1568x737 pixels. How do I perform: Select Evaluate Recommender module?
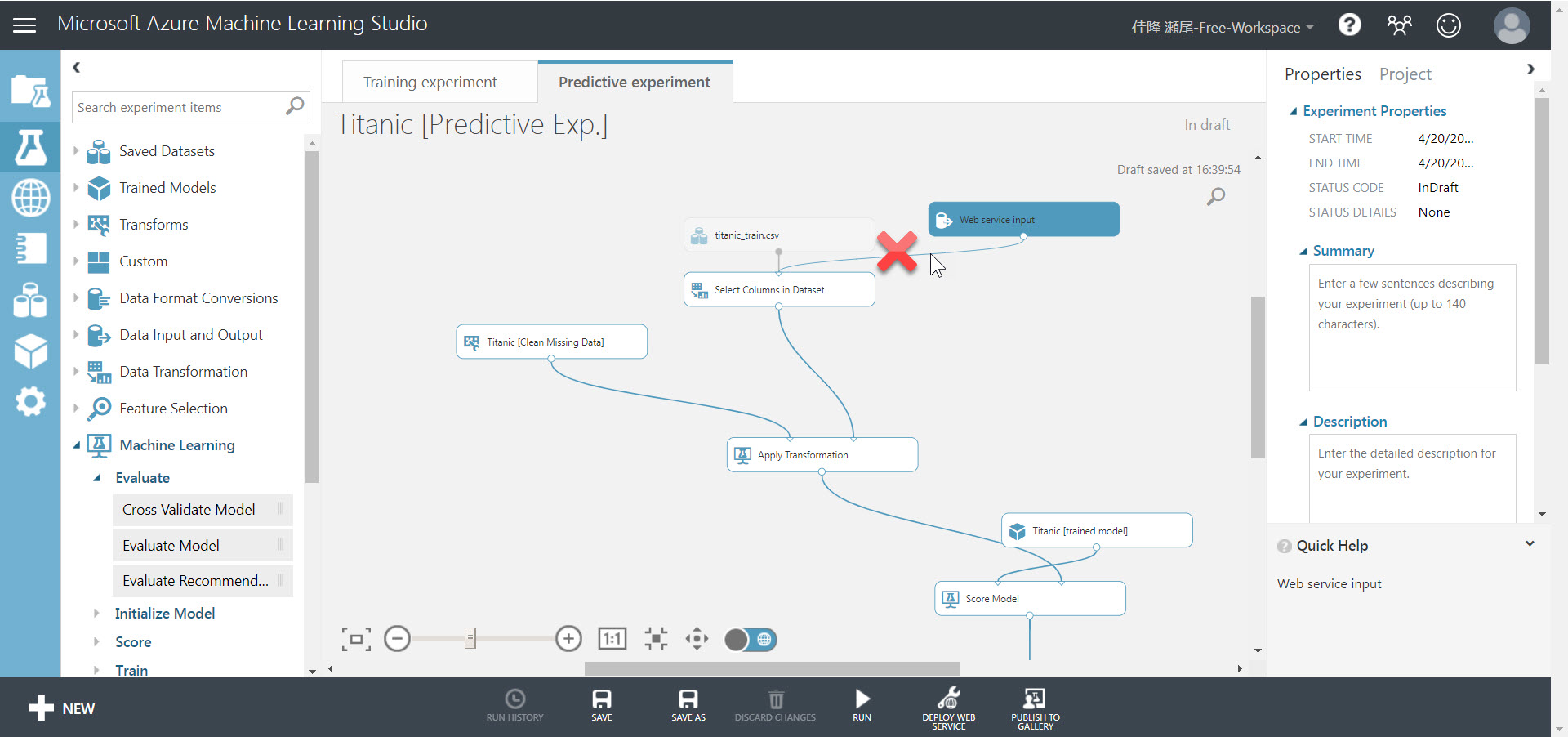coord(203,581)
